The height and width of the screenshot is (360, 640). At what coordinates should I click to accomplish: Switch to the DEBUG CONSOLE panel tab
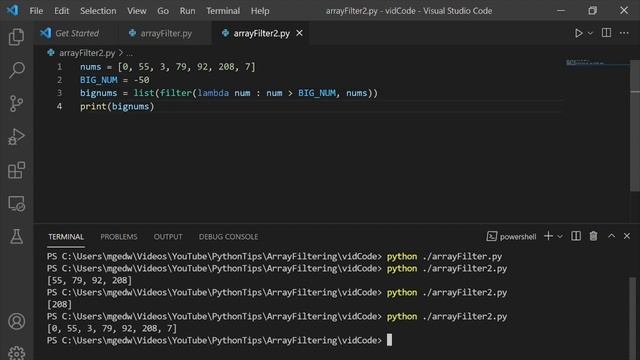[228, 237]
